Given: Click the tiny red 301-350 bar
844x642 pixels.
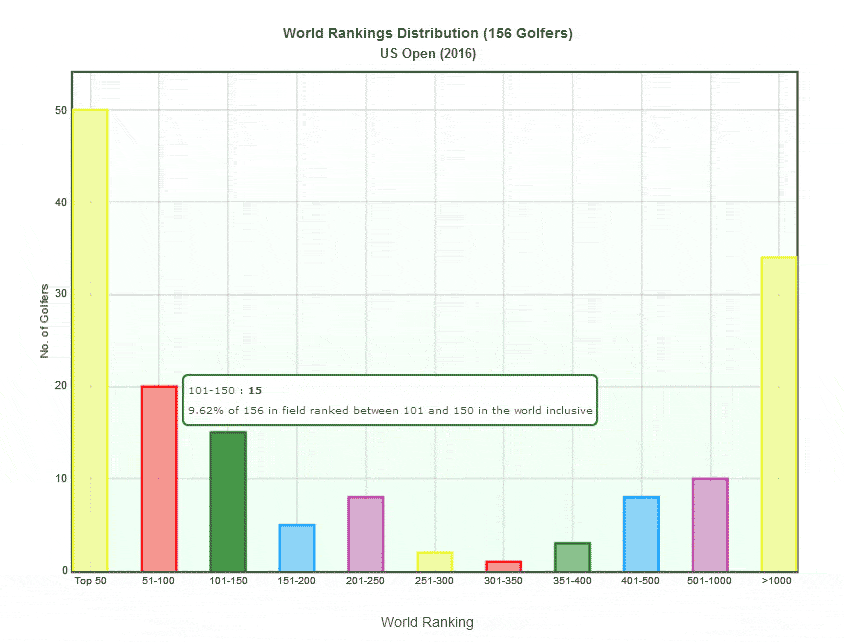Looking at the screenshot, I should [x=503, y=566].
